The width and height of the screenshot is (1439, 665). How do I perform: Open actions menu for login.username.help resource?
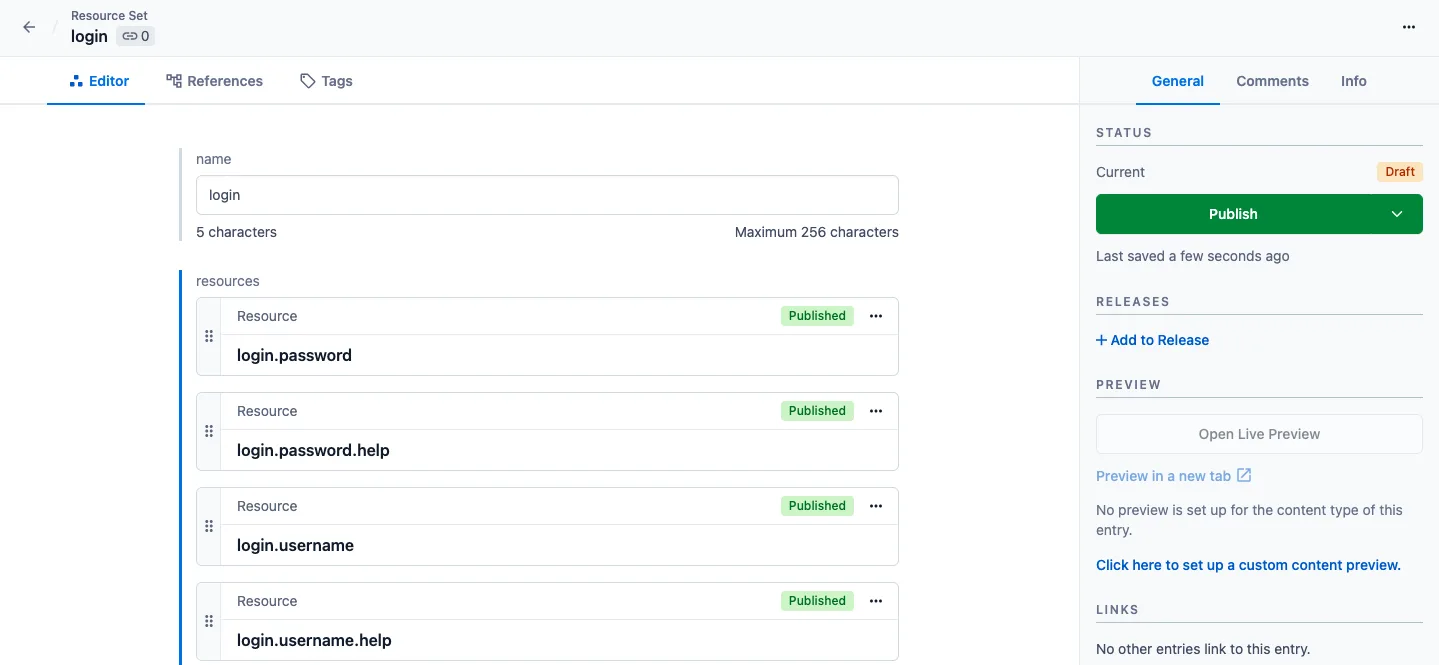(876, 601)
